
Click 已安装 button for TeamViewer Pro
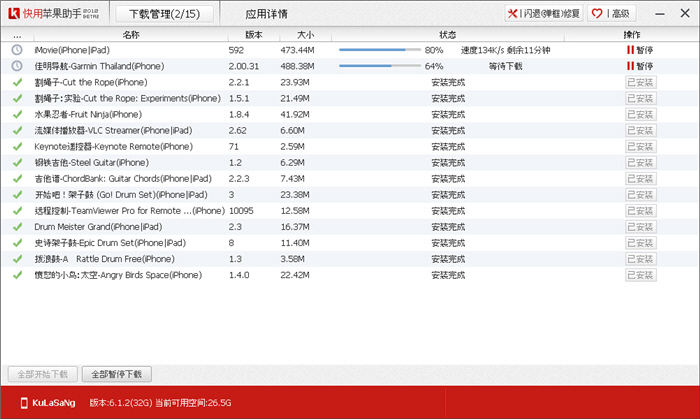pyautogui.click(x=641, y=211)
